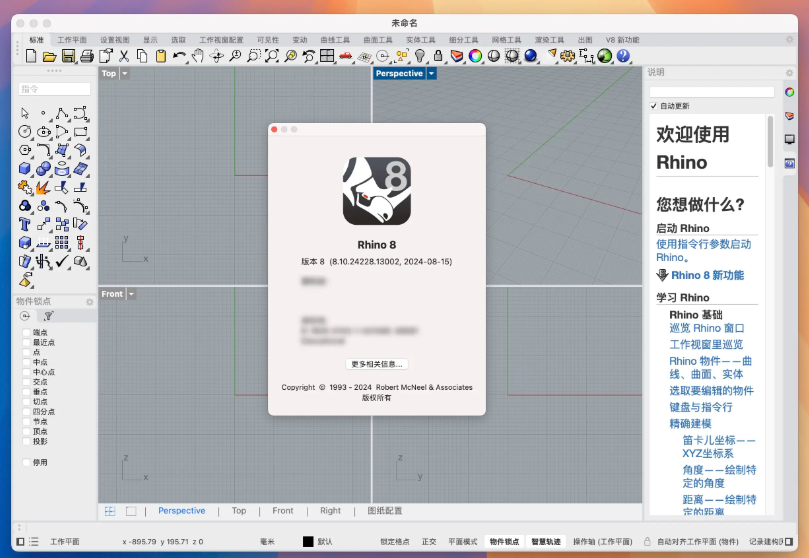The image size is (809, 558).
Task: Toggle 智慧轨迹 in the status bar
Action: [546, 541]
